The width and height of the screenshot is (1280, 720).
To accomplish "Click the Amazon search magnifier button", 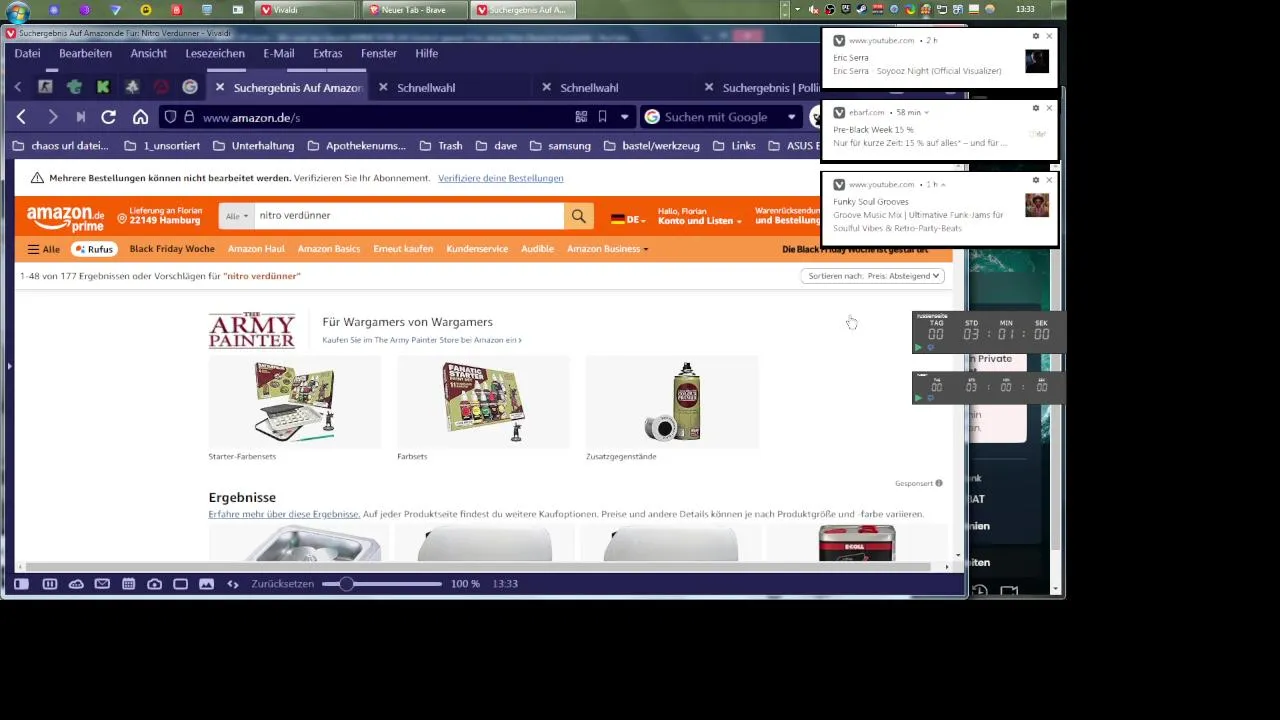I will 578,215.
